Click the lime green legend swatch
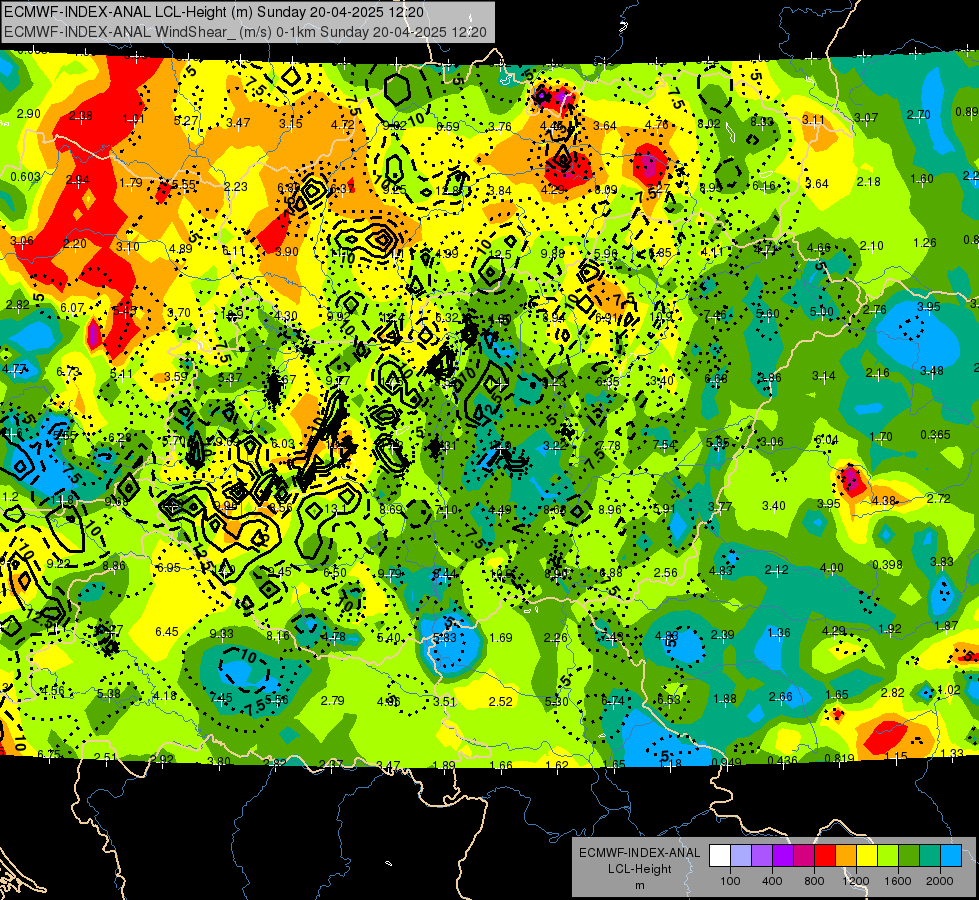 888,856
